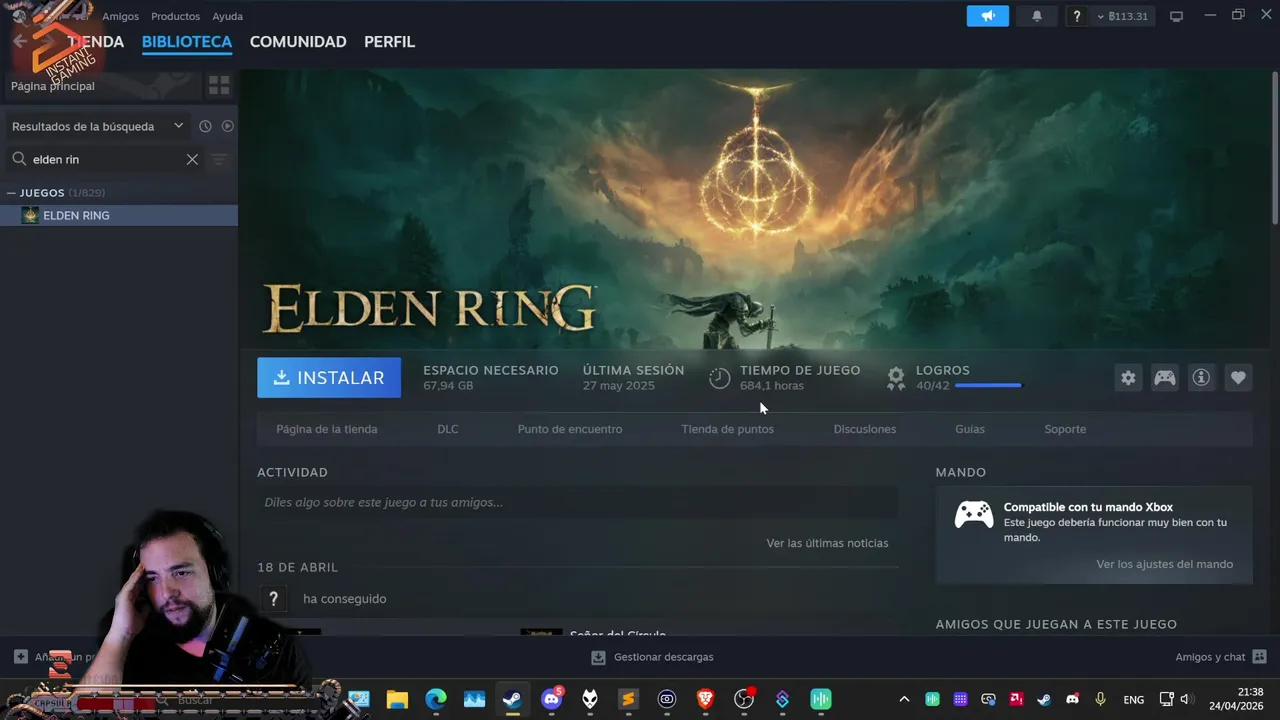This screenshot has height=720, width=1280.
Task: Open File Explorer from the taskbar
Action: (x=397, y=699)
